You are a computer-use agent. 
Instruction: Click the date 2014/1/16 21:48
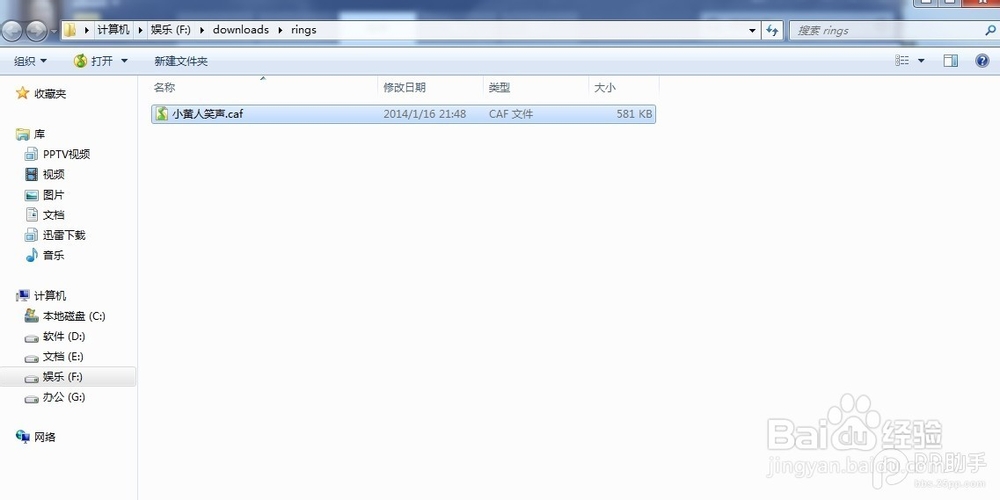425,114
